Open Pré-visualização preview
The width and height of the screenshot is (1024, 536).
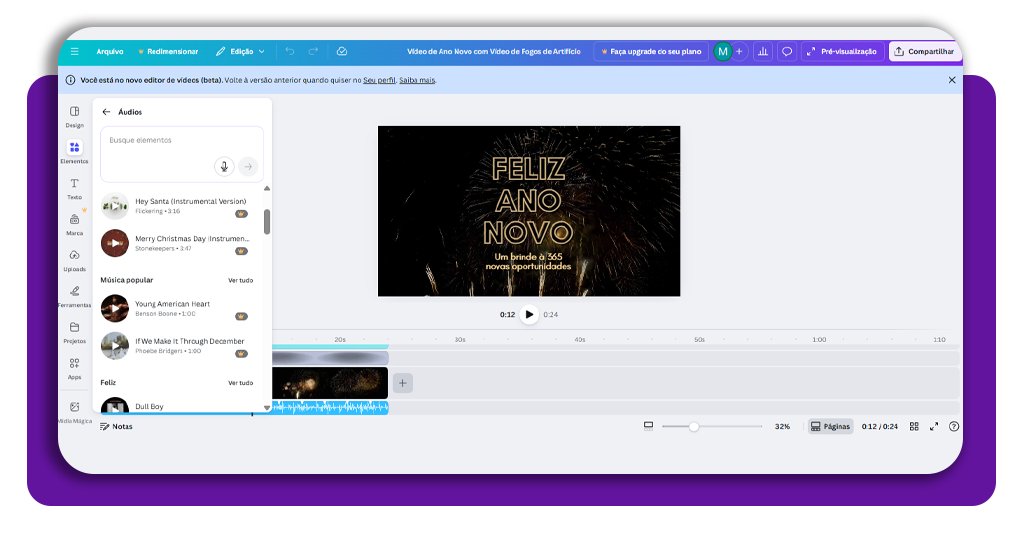coord(842,52)
